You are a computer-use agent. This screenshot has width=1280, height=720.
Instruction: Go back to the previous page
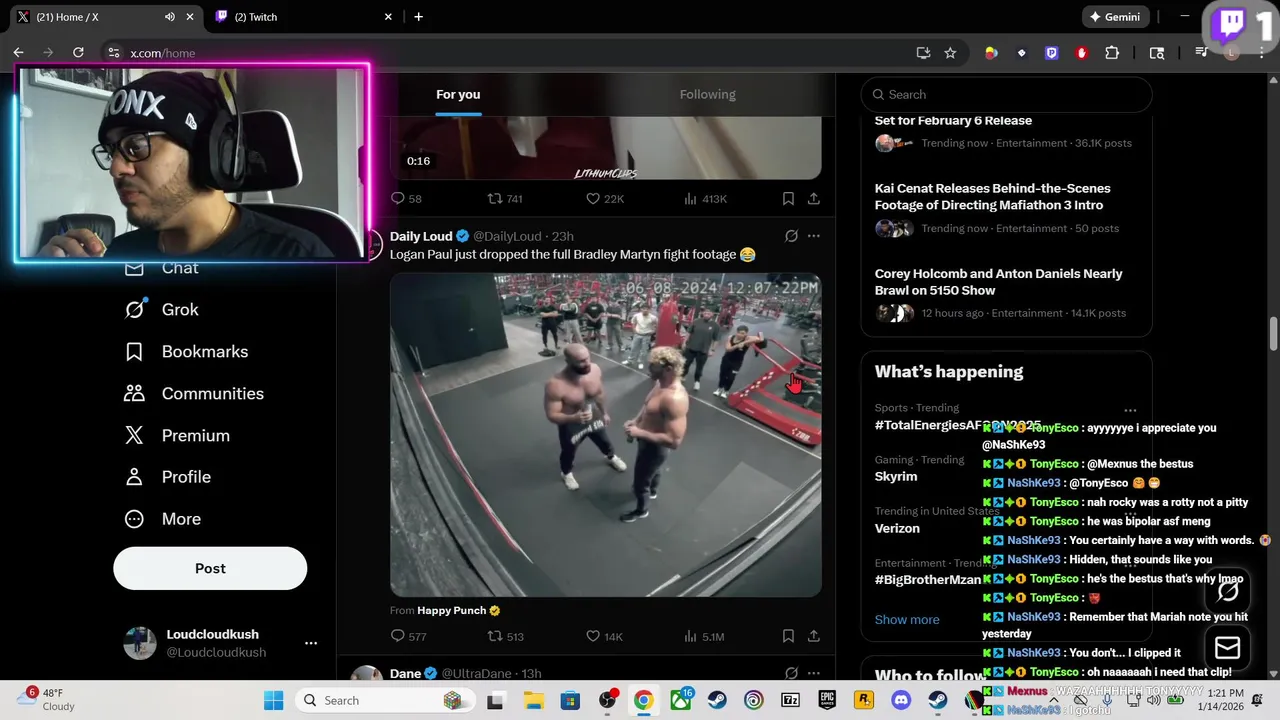pos(18,53)
